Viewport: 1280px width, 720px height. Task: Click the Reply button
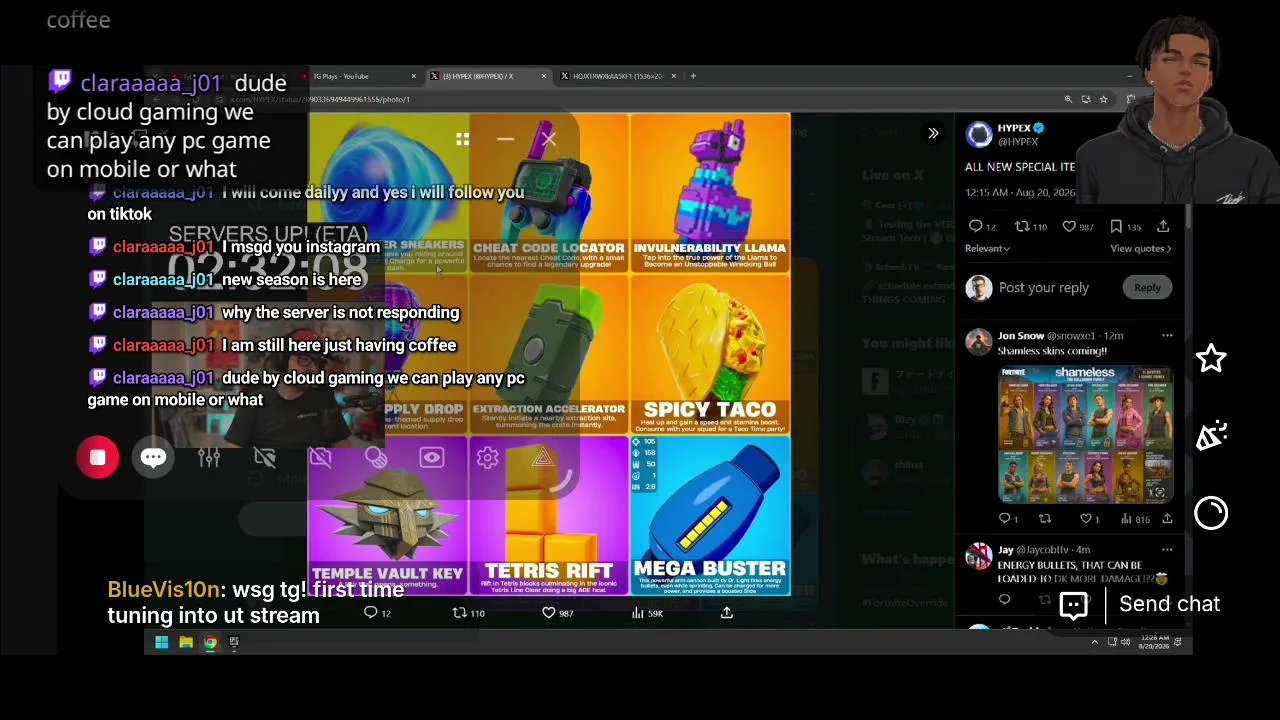(x=1147, y=288)
